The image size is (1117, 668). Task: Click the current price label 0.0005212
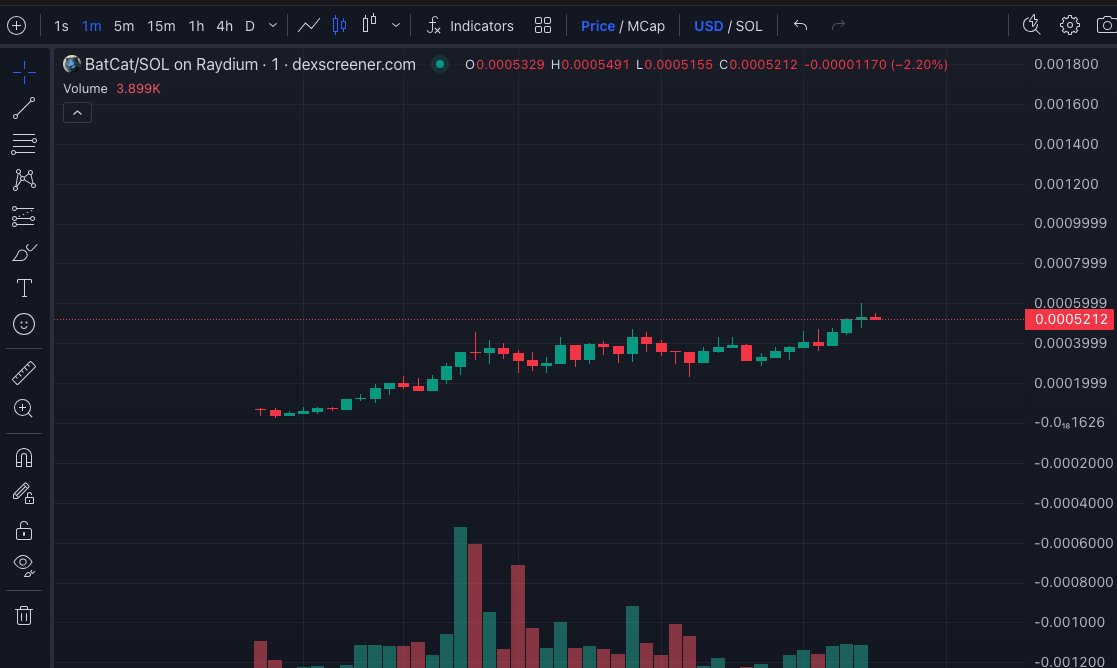click(1070, 319)
